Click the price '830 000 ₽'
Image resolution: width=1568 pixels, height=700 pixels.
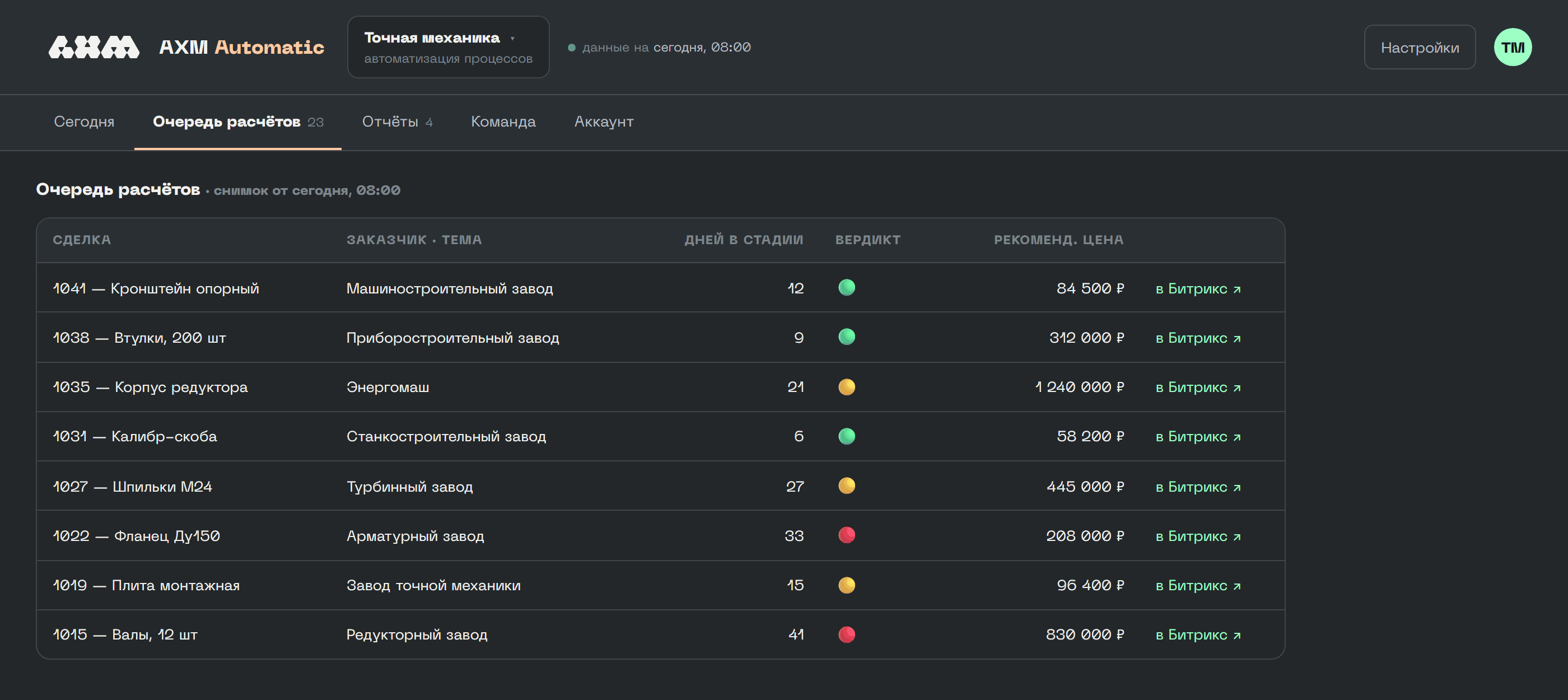[1085, 635]
